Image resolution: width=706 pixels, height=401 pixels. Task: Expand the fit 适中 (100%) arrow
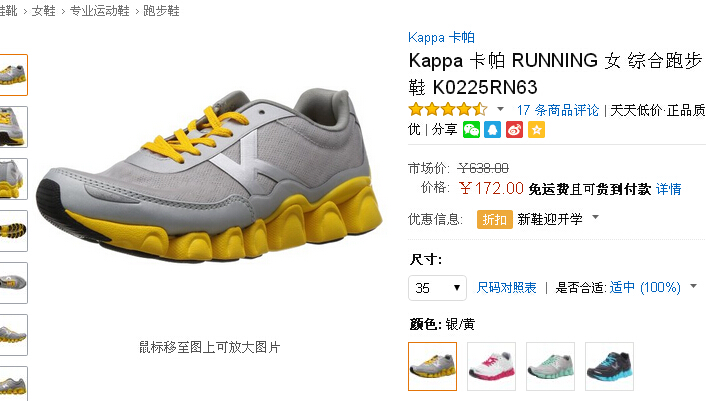click(x=693, y=286)
